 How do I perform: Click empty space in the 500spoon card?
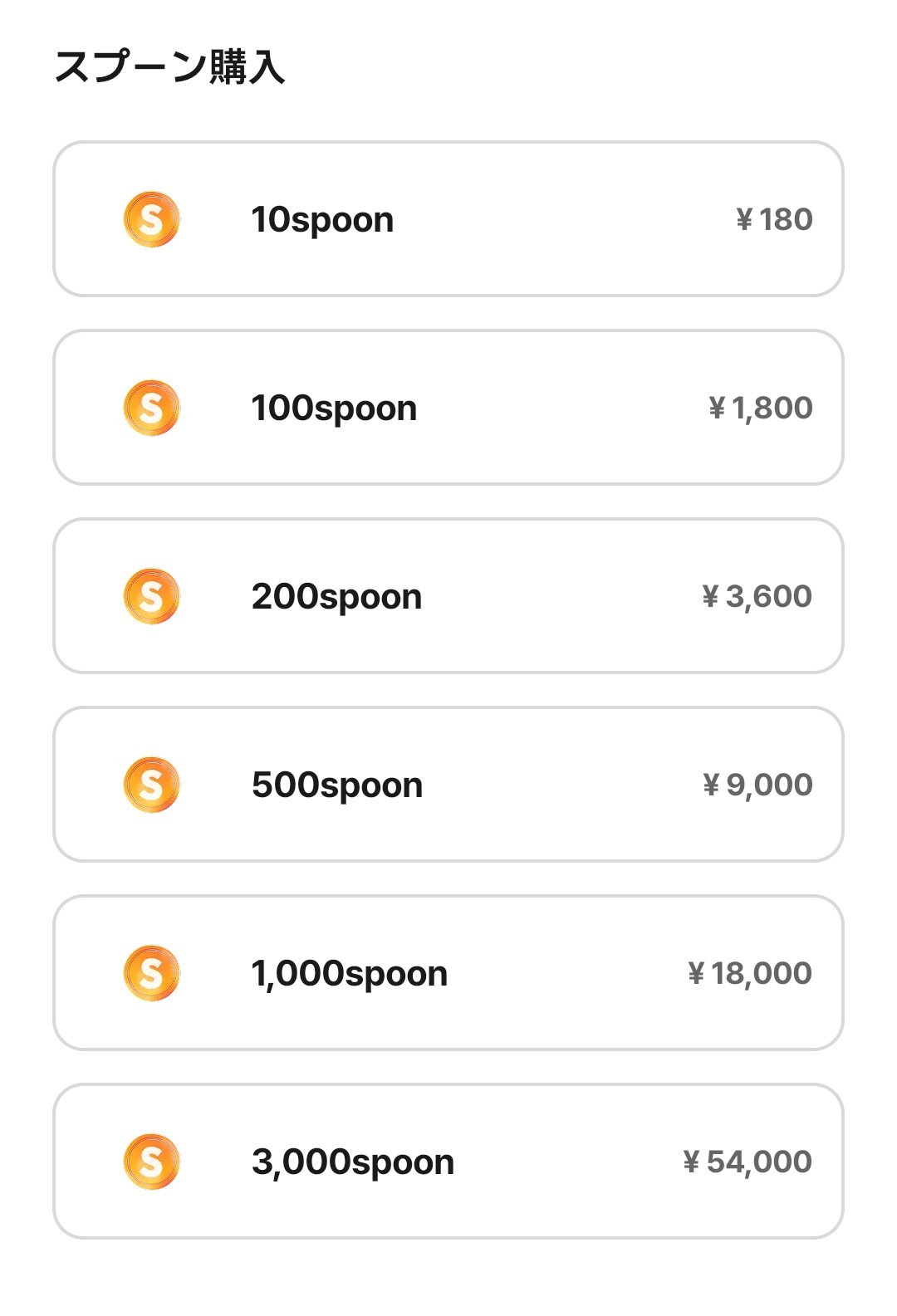point(565,785)
